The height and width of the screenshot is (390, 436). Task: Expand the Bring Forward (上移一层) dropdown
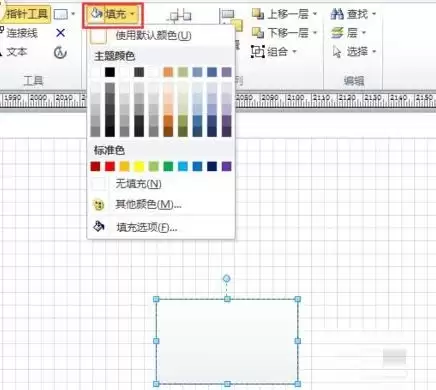(x=314, y=14)
